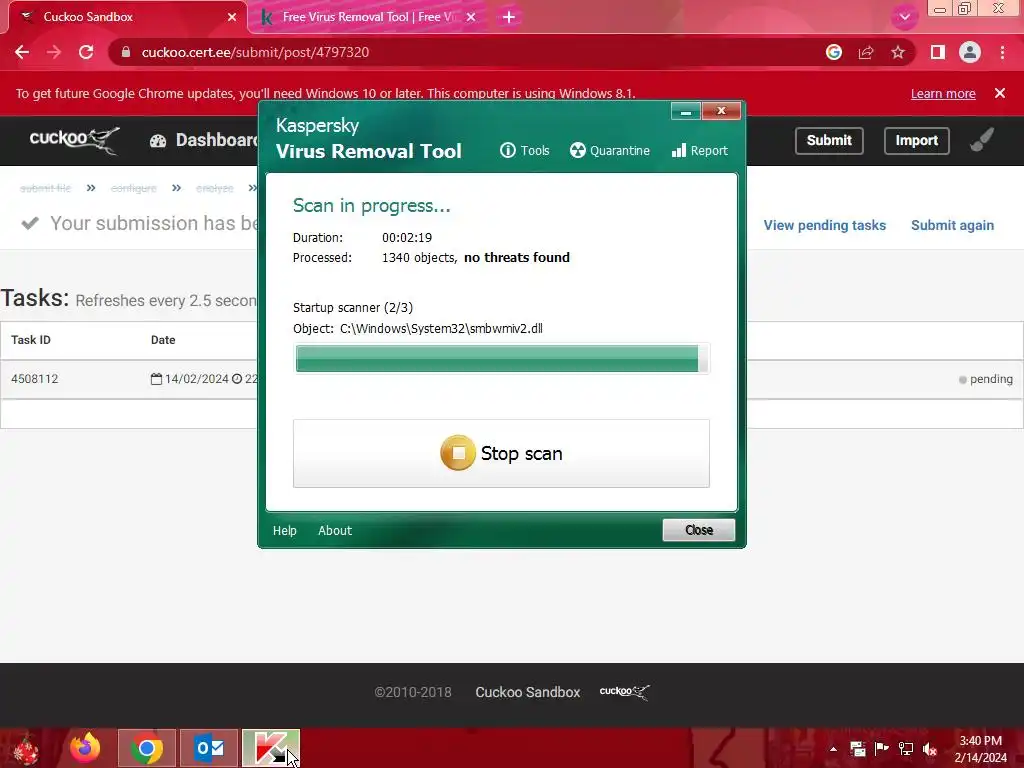Open View pending tasks link

(x=824, y=225)
